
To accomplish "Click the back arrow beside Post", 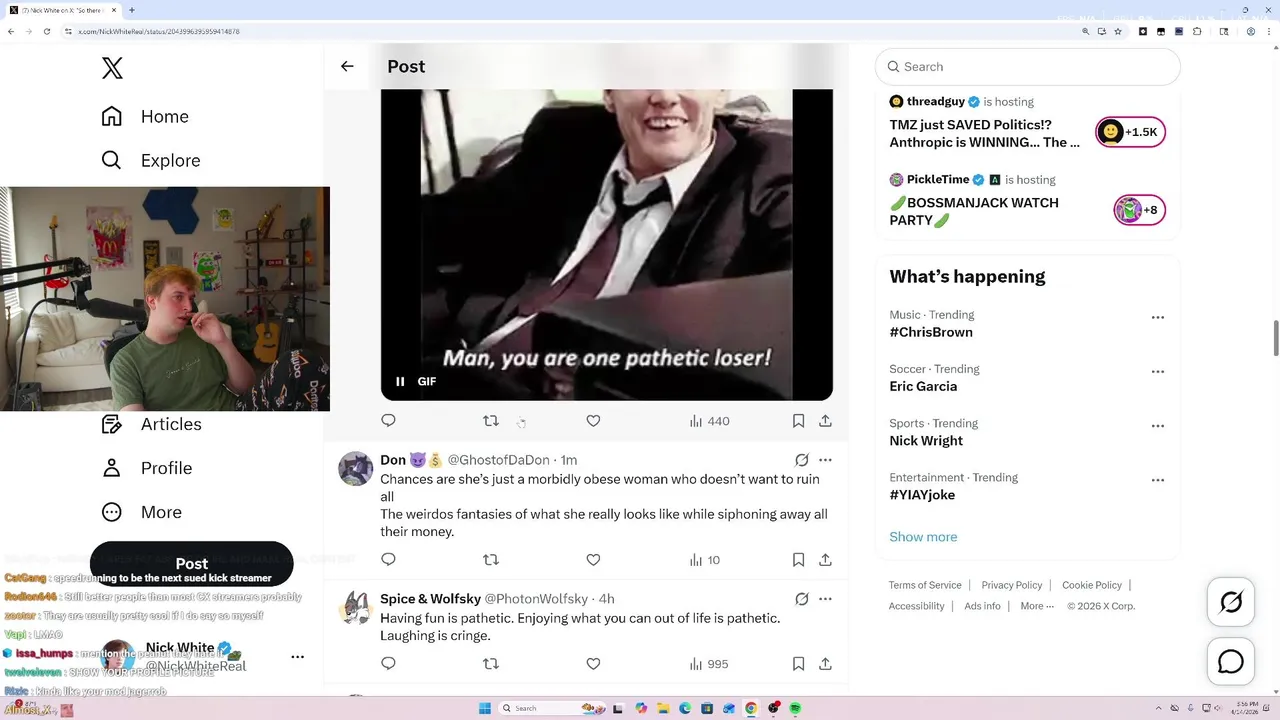I will tap(347, 66).
